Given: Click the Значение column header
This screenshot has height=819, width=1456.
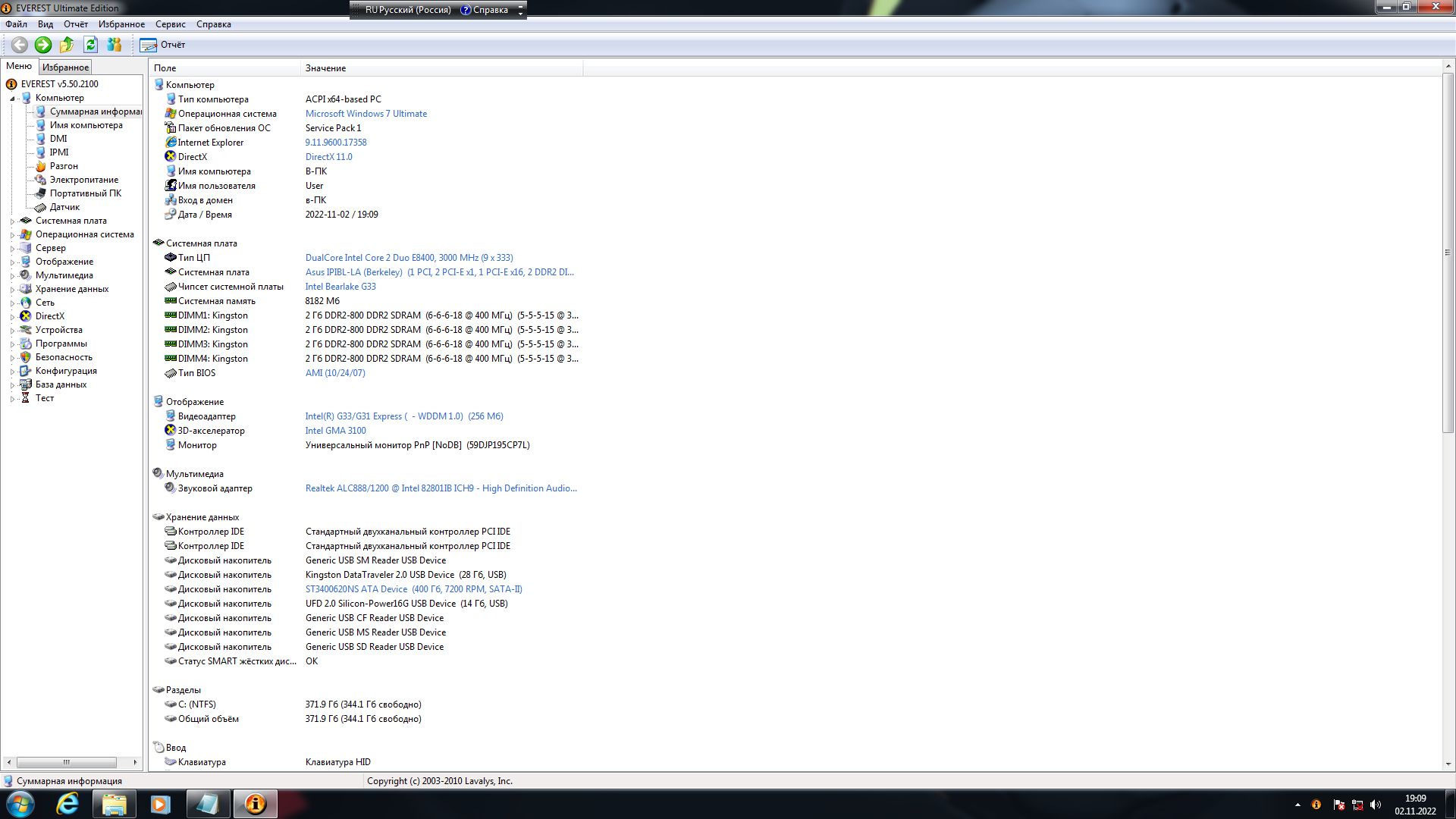Looking at the screenshot, I should (441, 68).
